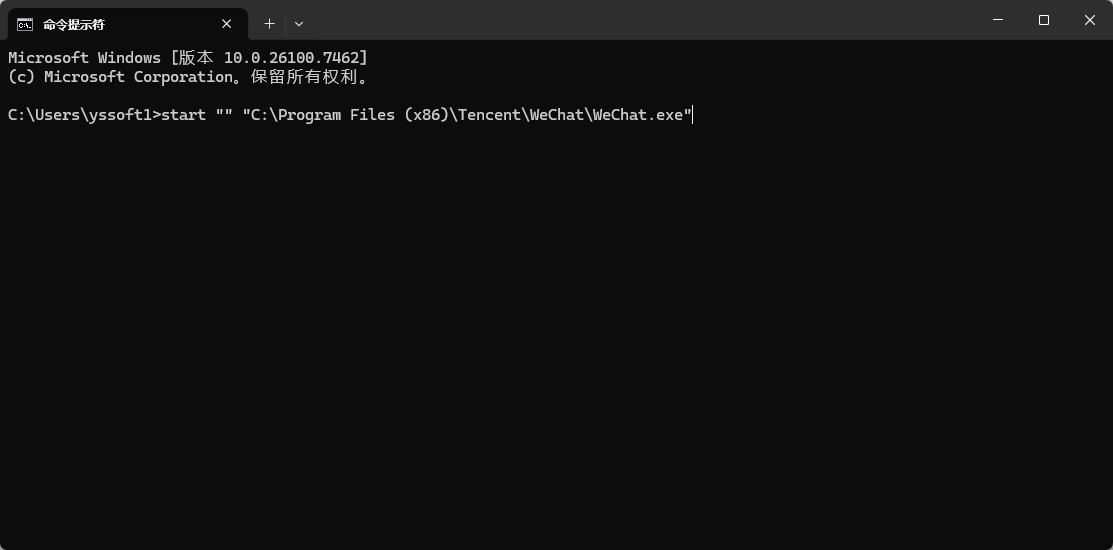Maximize the terminal window
Image resolution: width=1113 pixels, height=550 pixels.
tap(1044, 20)
